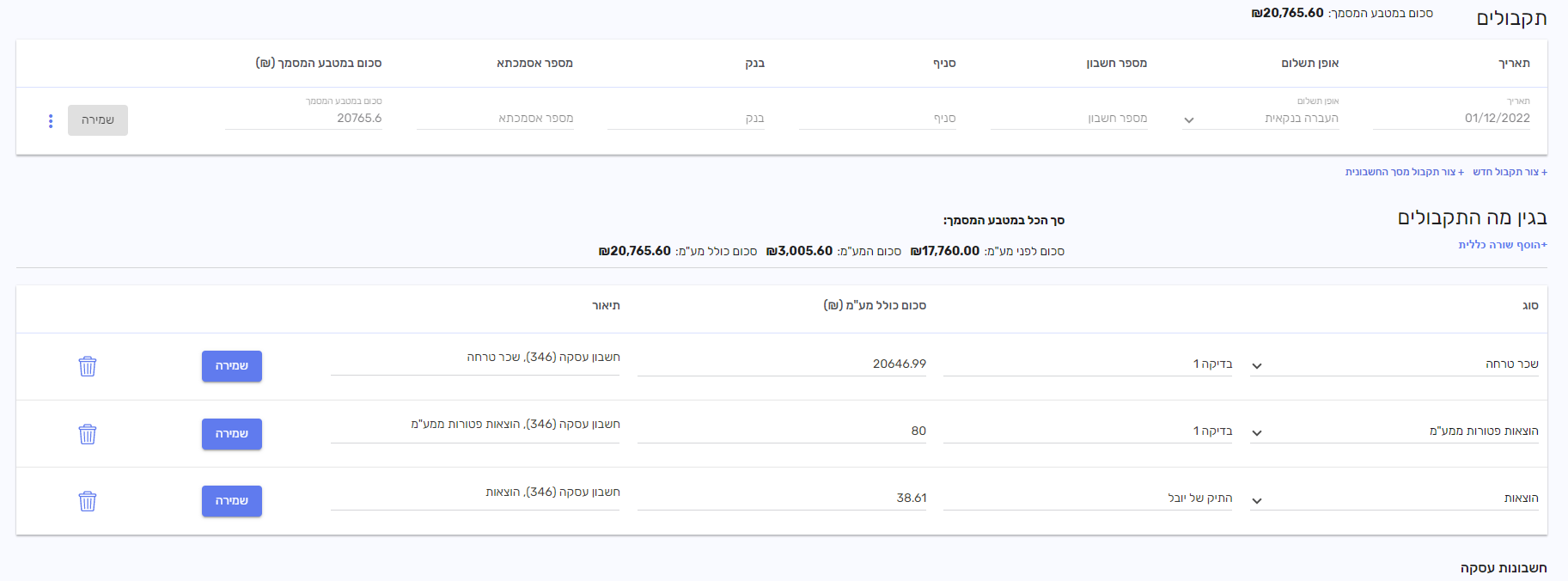Click צור תקבול מסך החשבונית link
The height and width of the screenshot is (581, 1568).
tap(1404, 172)
